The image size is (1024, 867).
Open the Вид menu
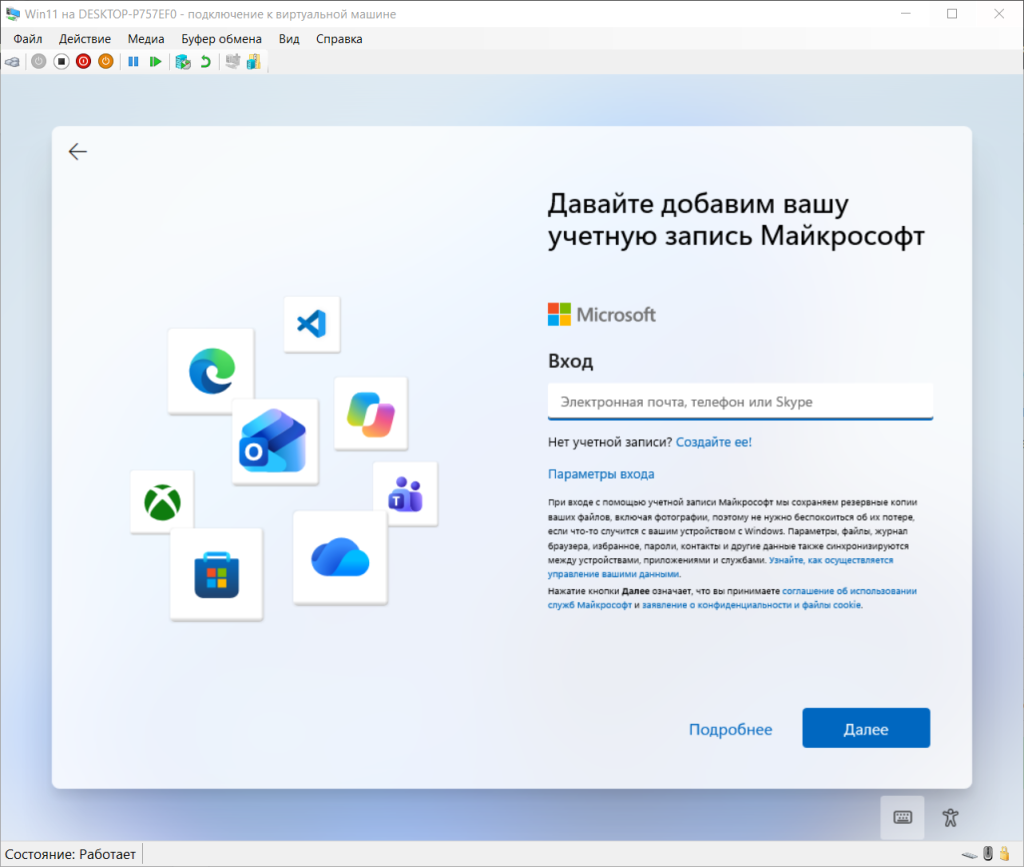coord(289,39)
